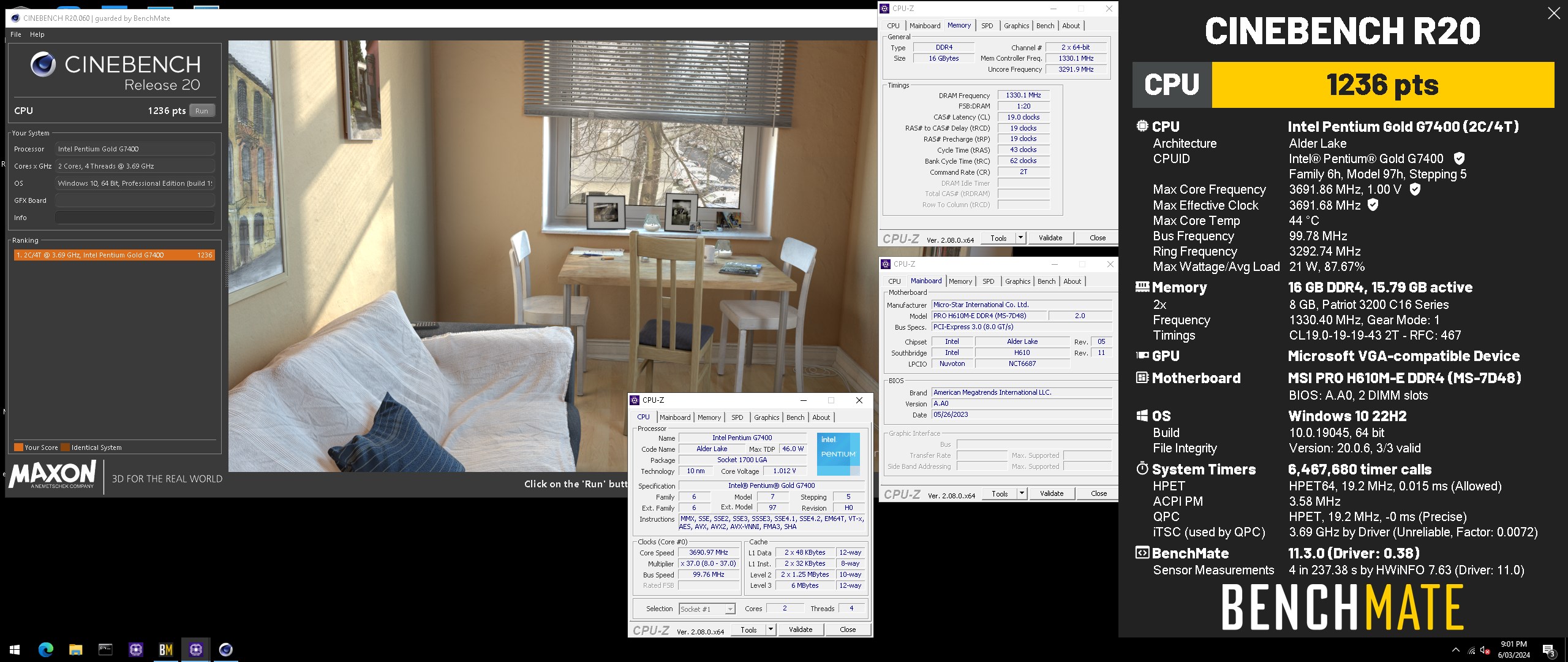Screen dimensions: 1568x662
Task: Open the command prompt taskbar icon
Action: coord(105,650)
